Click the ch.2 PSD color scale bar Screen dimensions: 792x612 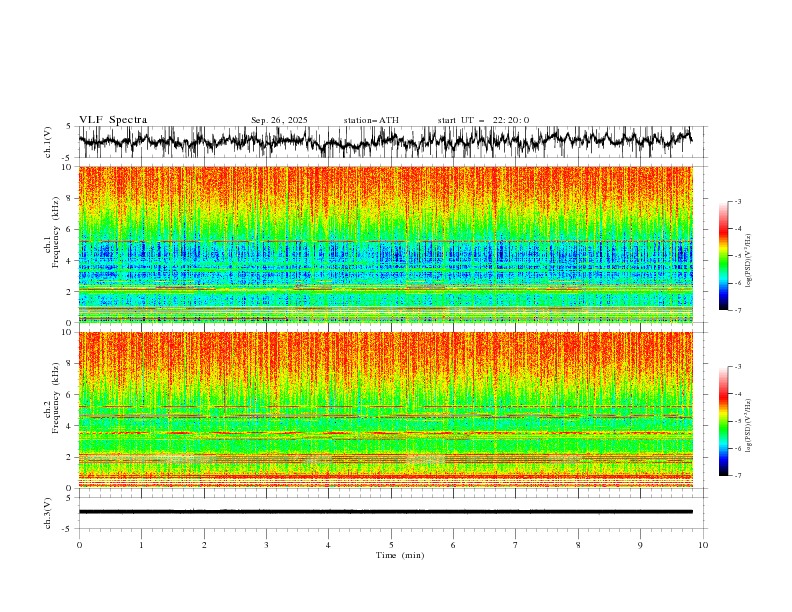(723, 421)
